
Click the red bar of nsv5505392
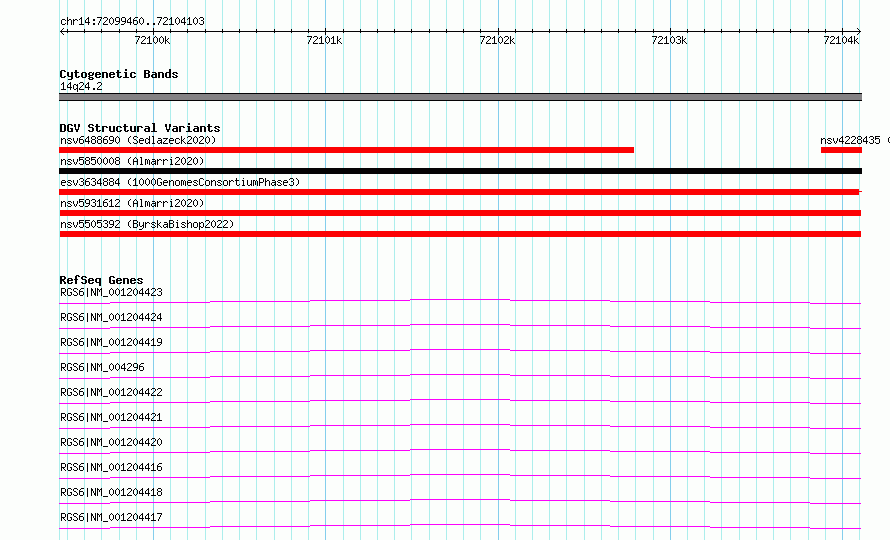(x=460, y=234)
